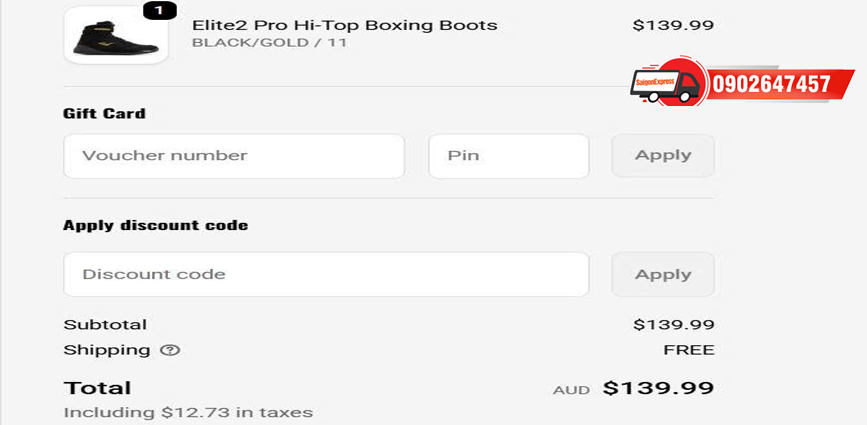Image resolution: width=867 pixels, height=425 pixels.
Task: Click the AUD currency label
Action: click(x=565, y=390)
